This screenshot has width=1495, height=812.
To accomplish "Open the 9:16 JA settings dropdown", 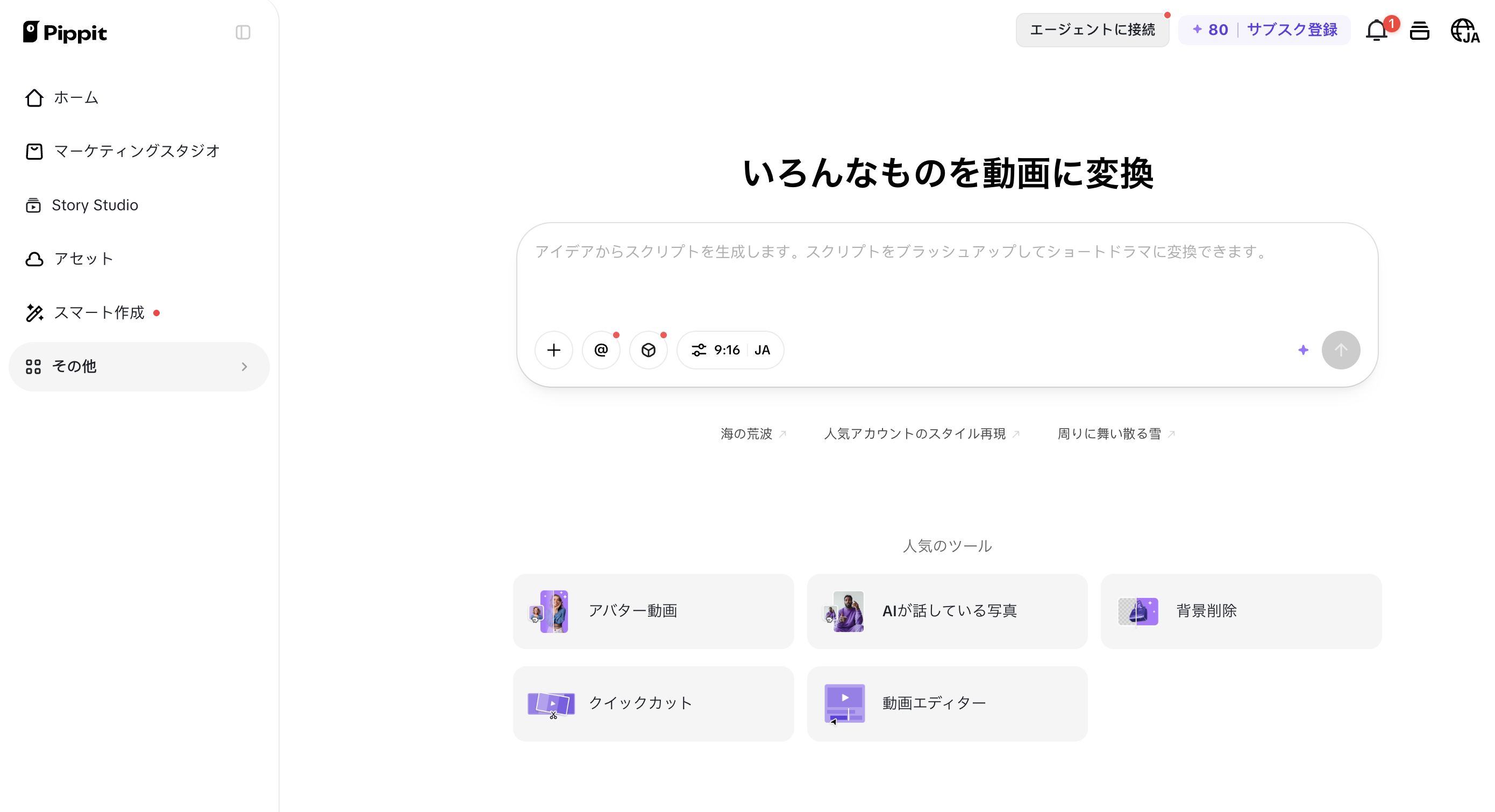I will point(730,350).
